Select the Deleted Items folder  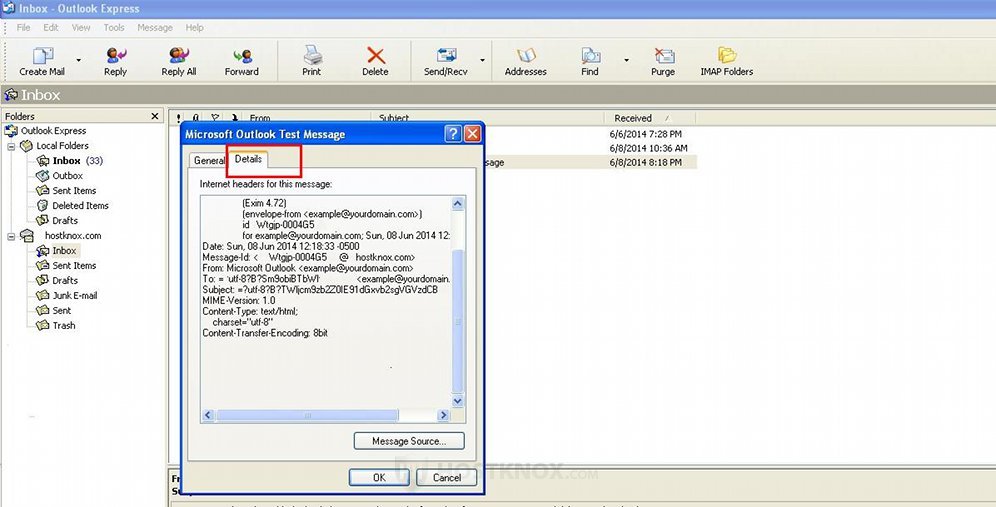click(80, 205)
